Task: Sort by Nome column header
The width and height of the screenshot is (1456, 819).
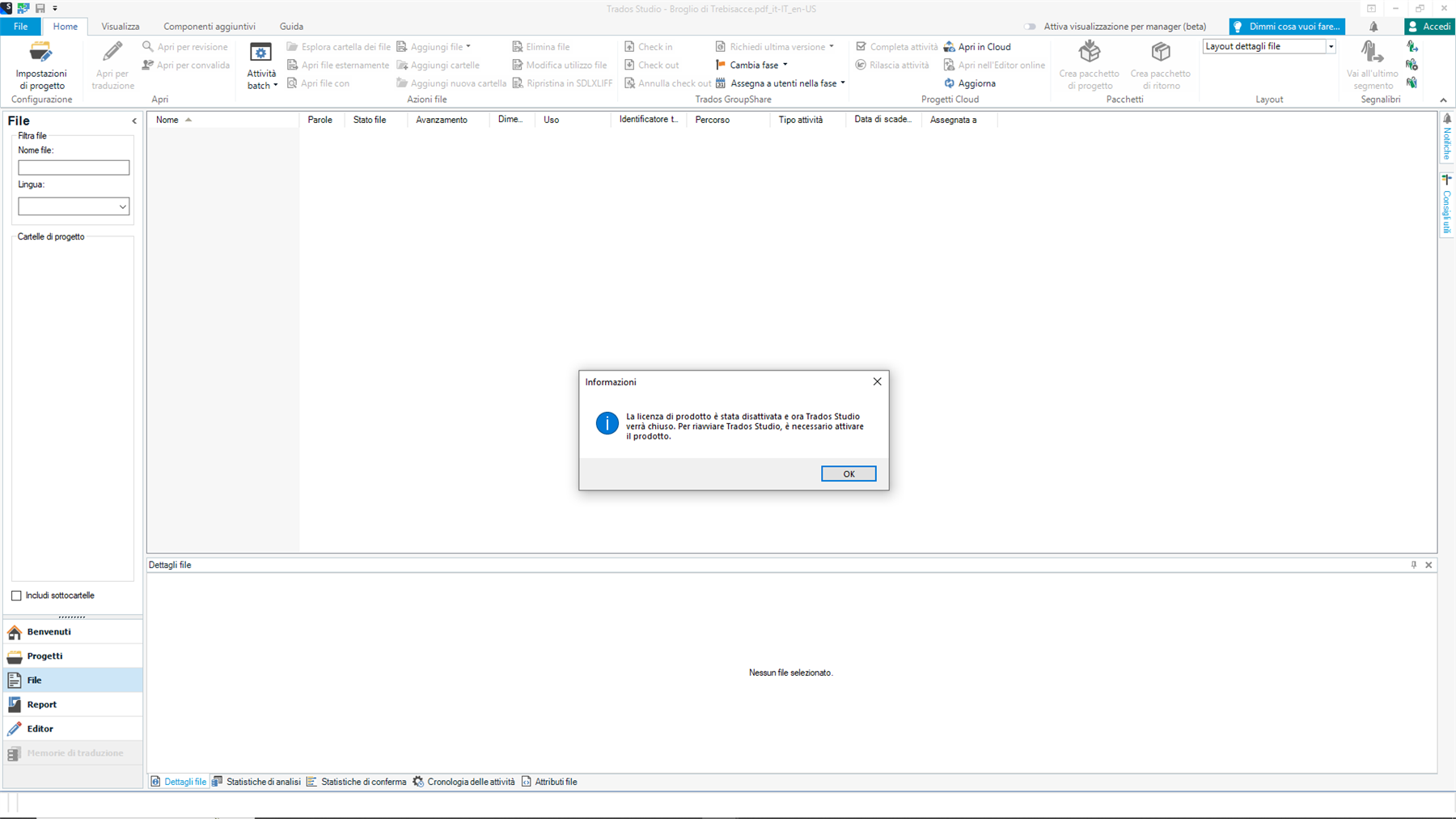Action: click(222, 120)
